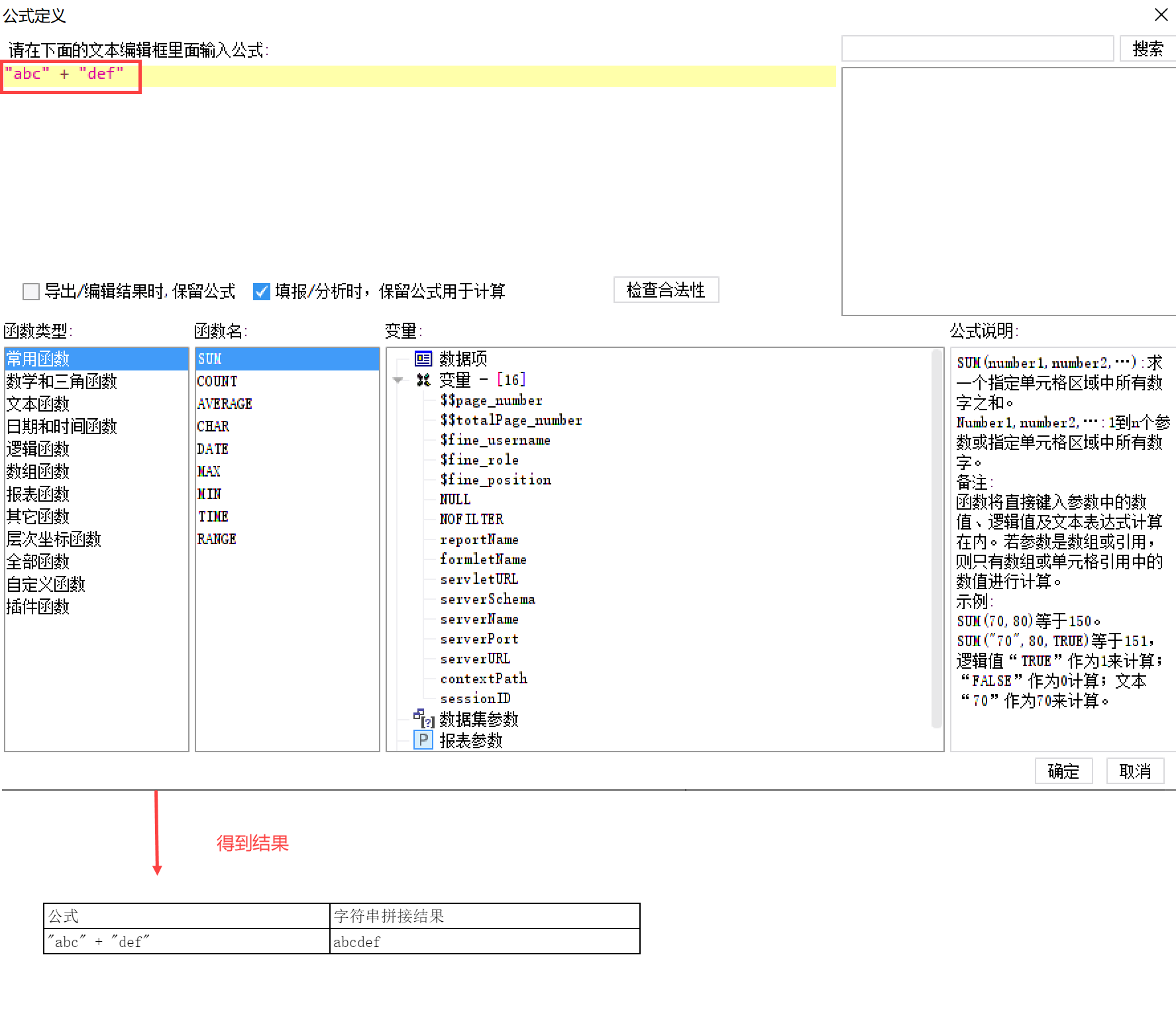
Task: Select variable $fine_role
Action: click(x=479, y=460)
